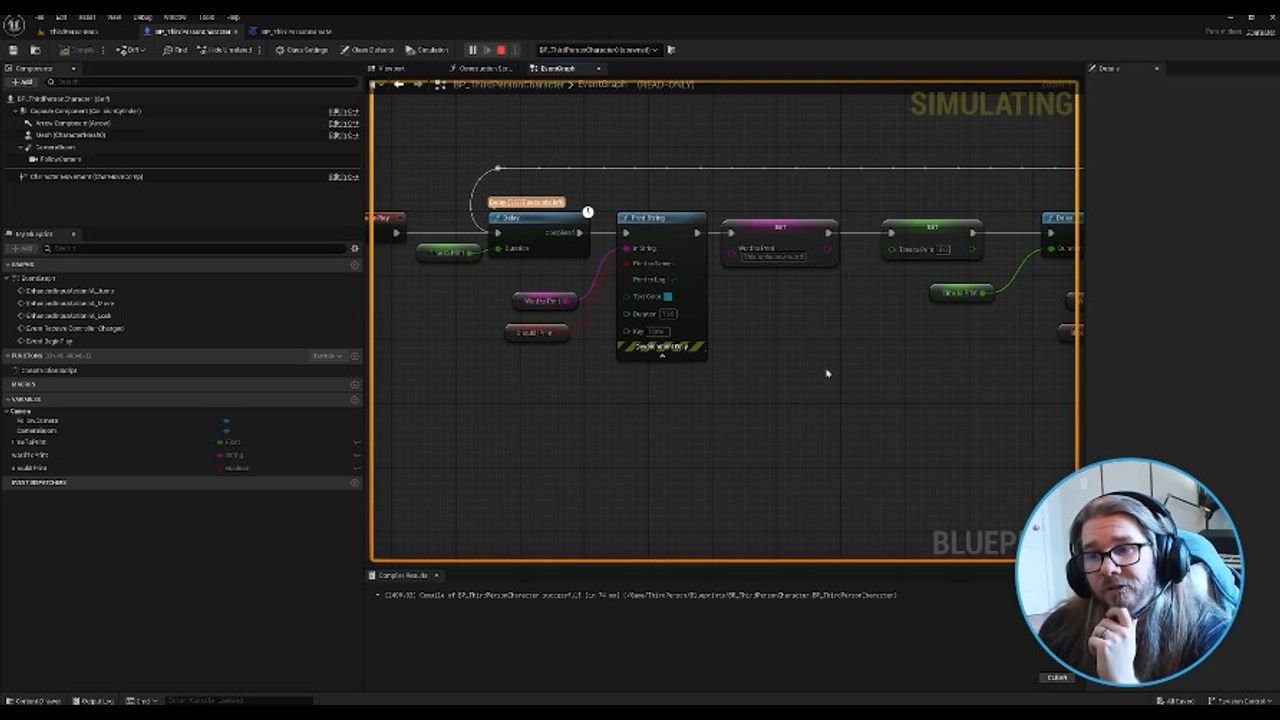Click the Compile button

point(77,50)
